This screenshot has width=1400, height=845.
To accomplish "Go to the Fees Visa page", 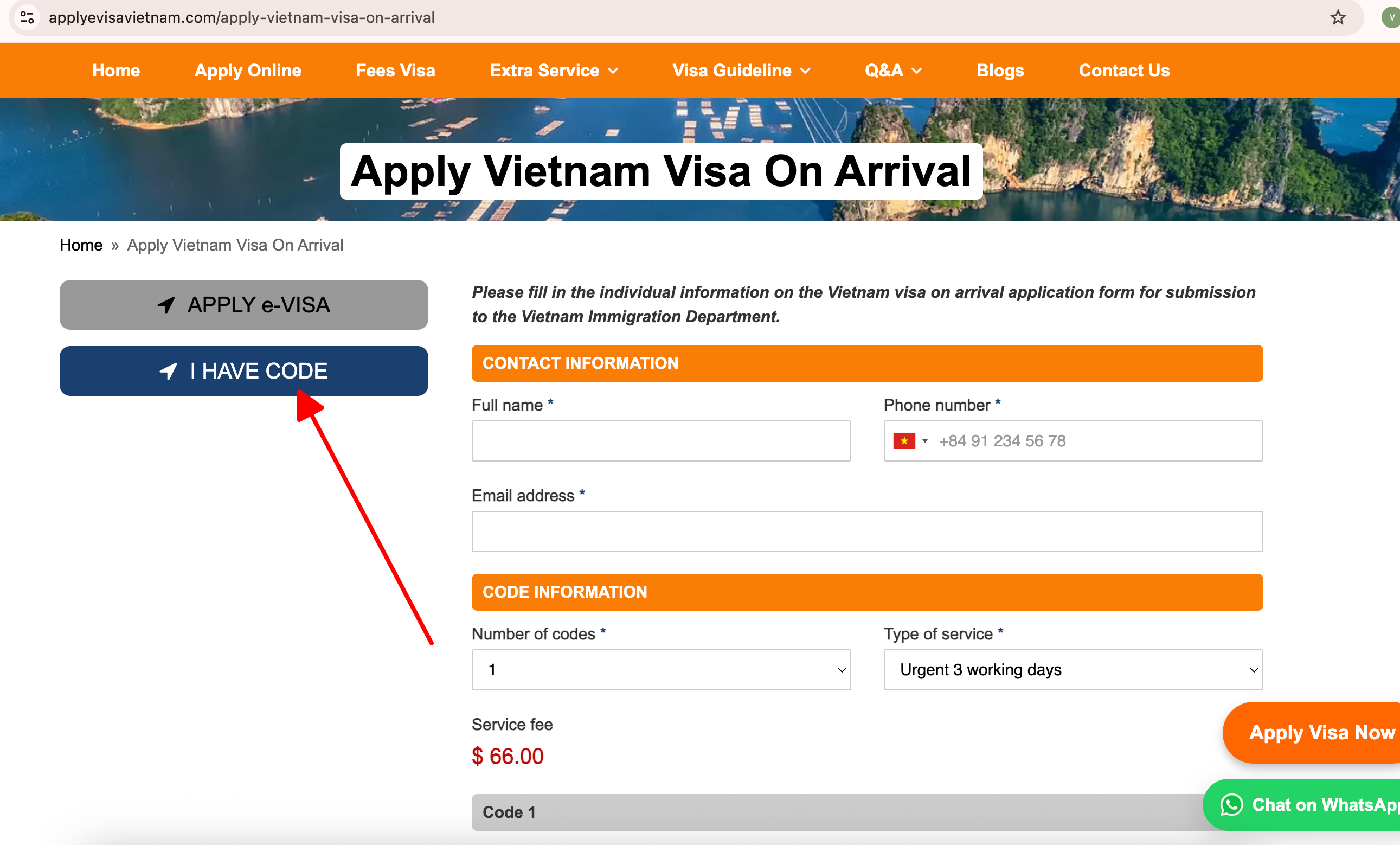I will [x=395, y=71].
